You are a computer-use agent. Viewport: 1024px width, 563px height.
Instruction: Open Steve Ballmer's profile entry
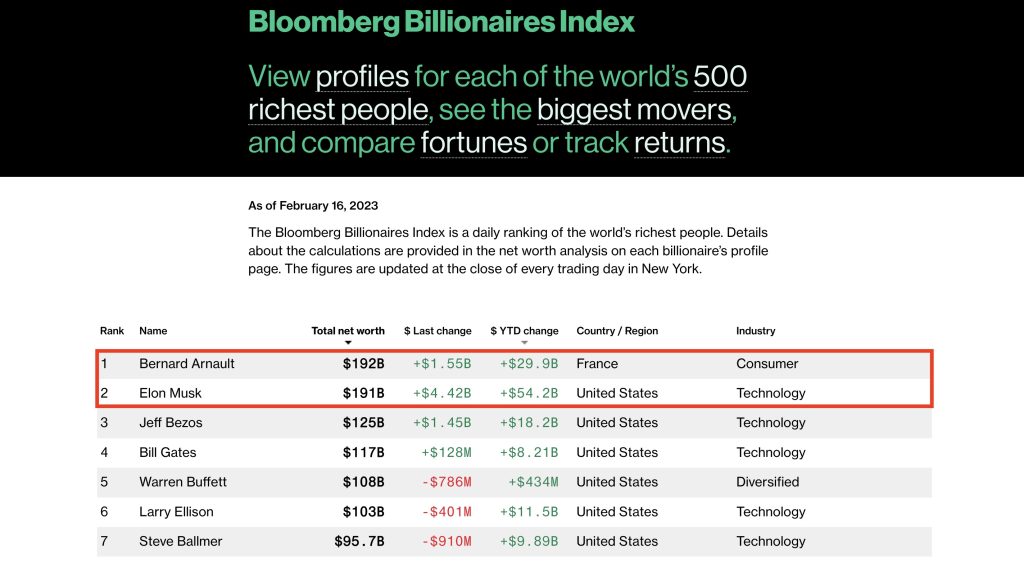click(x=180, y=541)
